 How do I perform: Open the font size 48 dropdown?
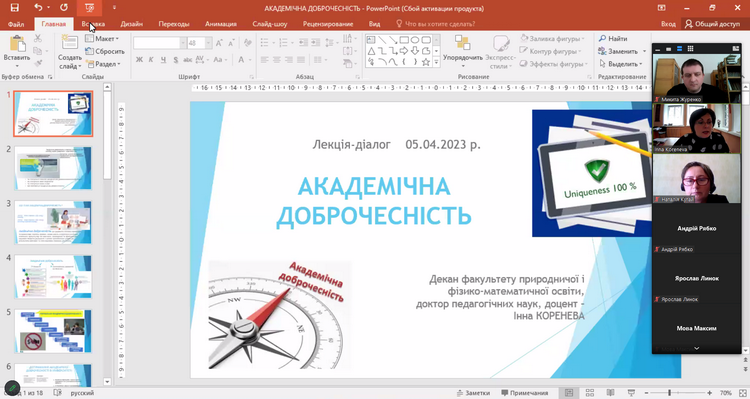click(x=208, y=43)
